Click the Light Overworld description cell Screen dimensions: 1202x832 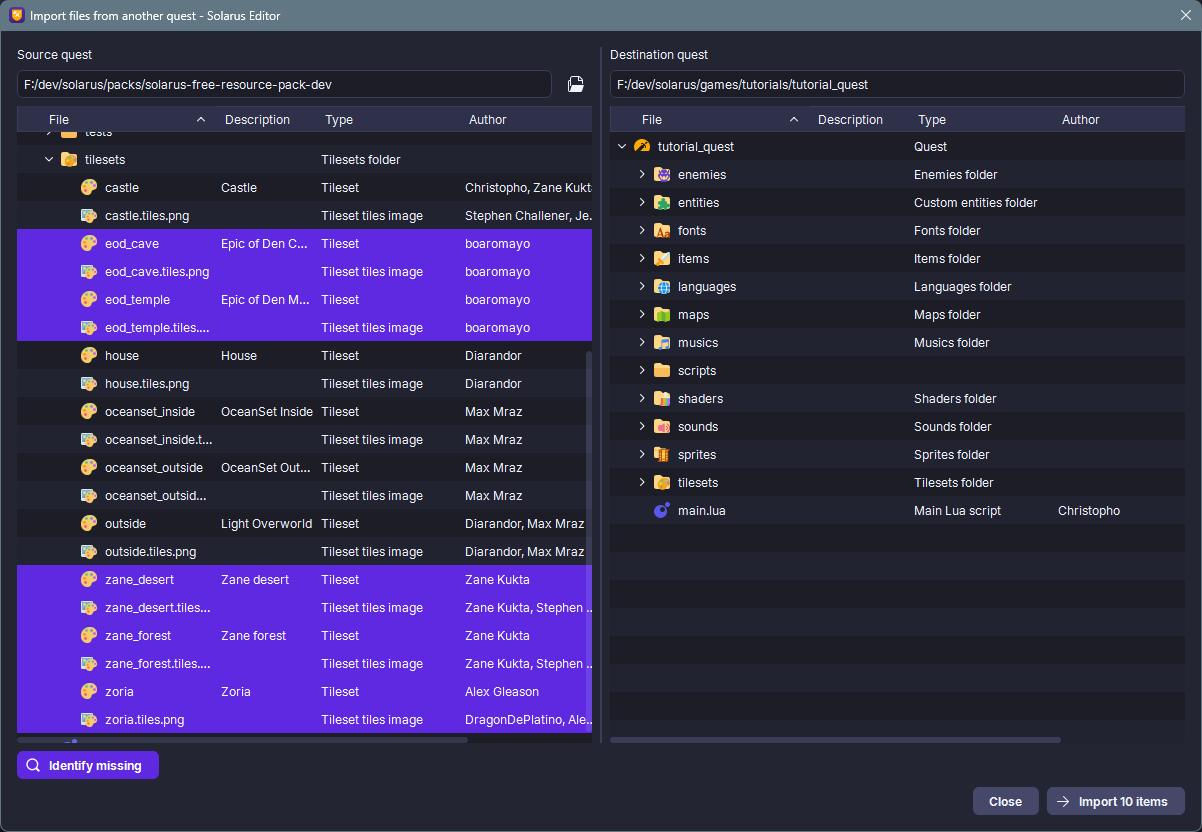click(266, 523)
